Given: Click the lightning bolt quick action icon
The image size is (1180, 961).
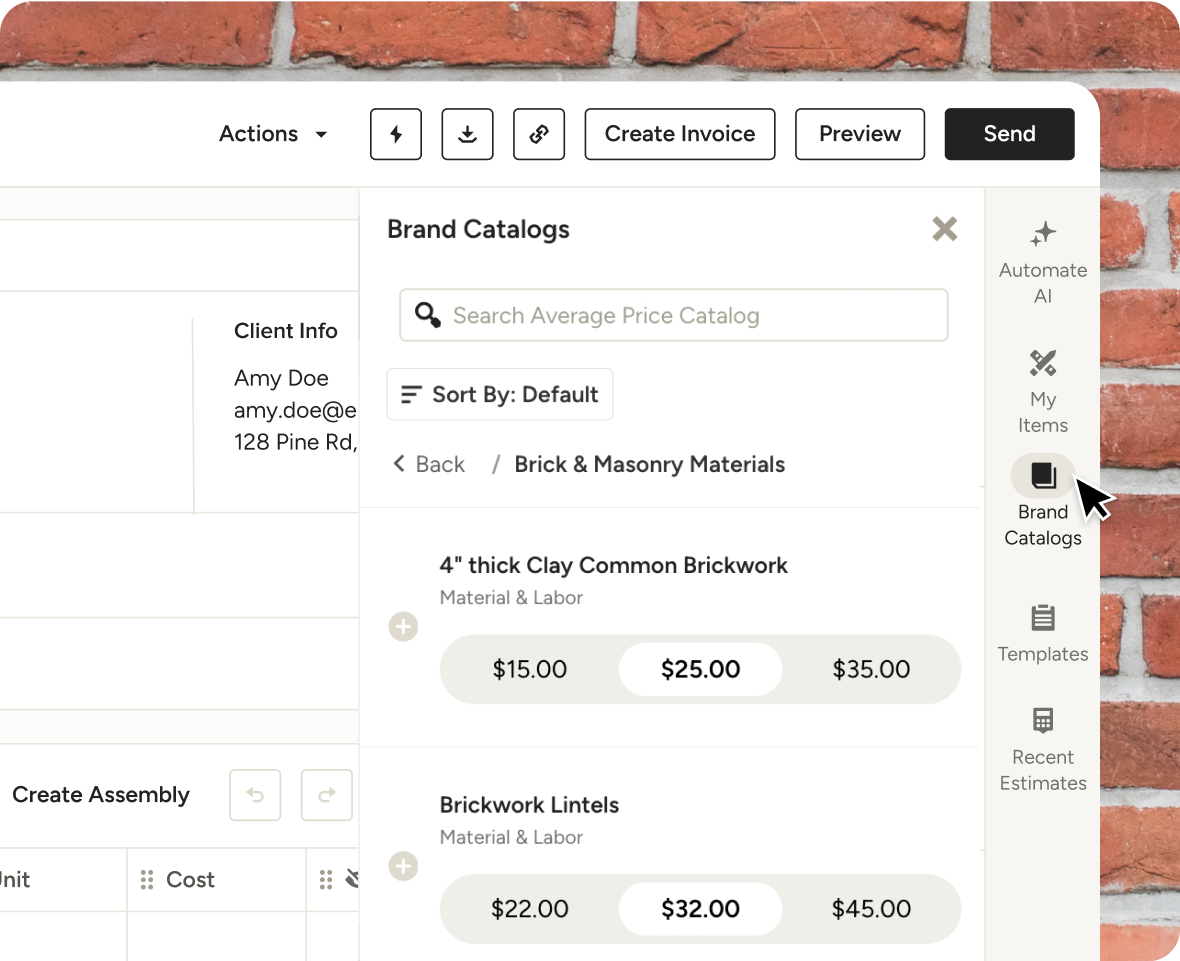Looking at the screenshot, I should [396, 134].
